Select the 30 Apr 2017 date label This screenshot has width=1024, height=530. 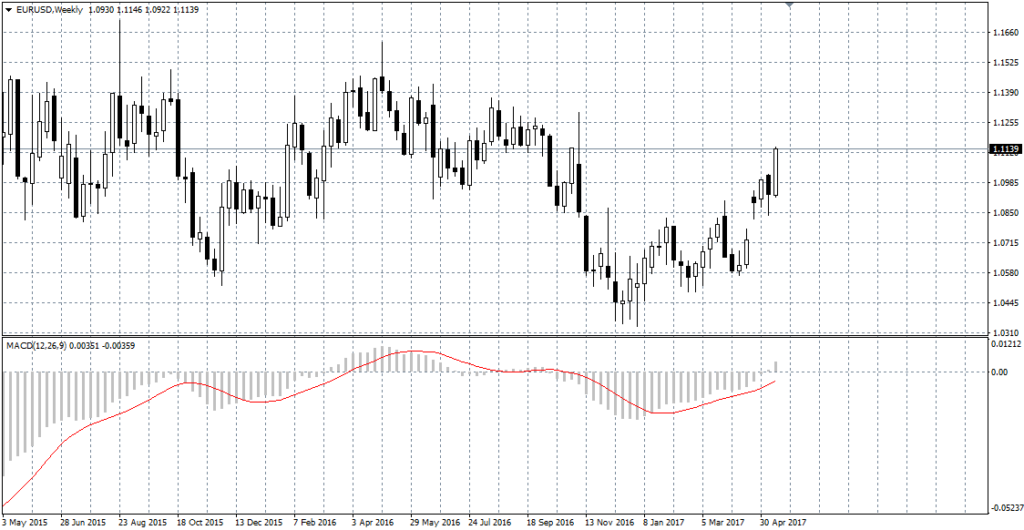click(x=780, y=522)
